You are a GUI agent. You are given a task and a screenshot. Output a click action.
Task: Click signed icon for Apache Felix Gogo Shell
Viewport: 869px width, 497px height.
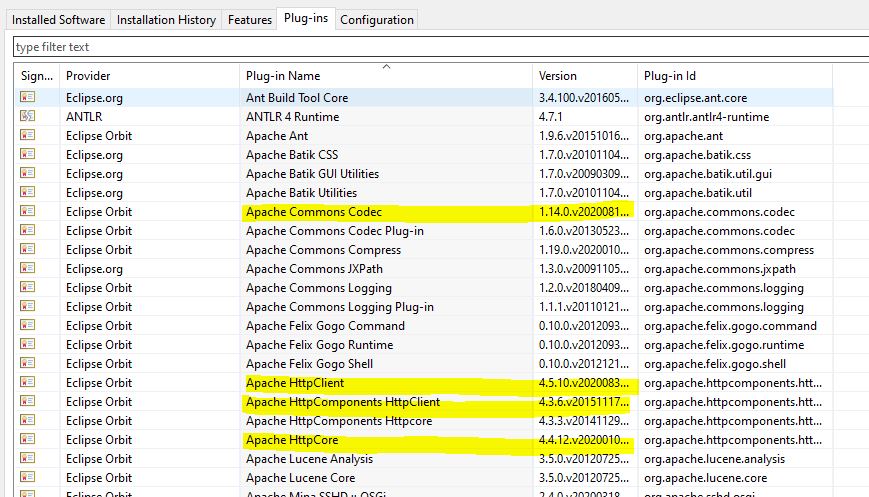[28, 362]
